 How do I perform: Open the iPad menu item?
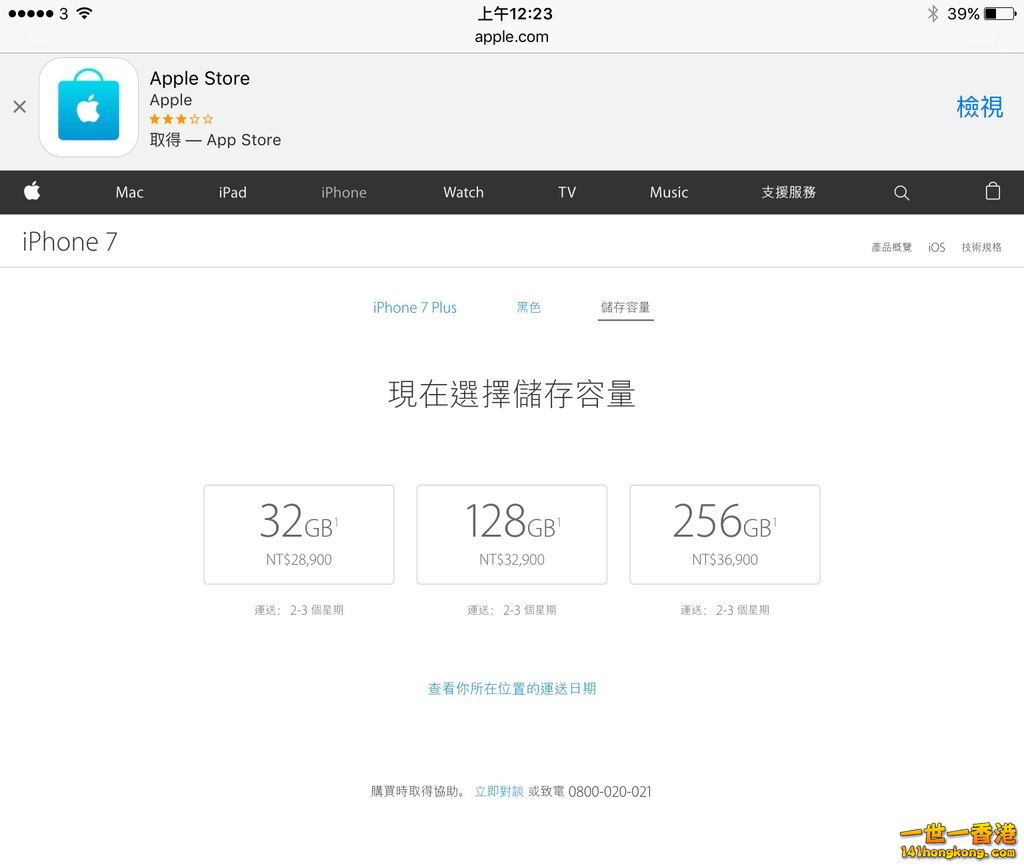pos(232,193)
